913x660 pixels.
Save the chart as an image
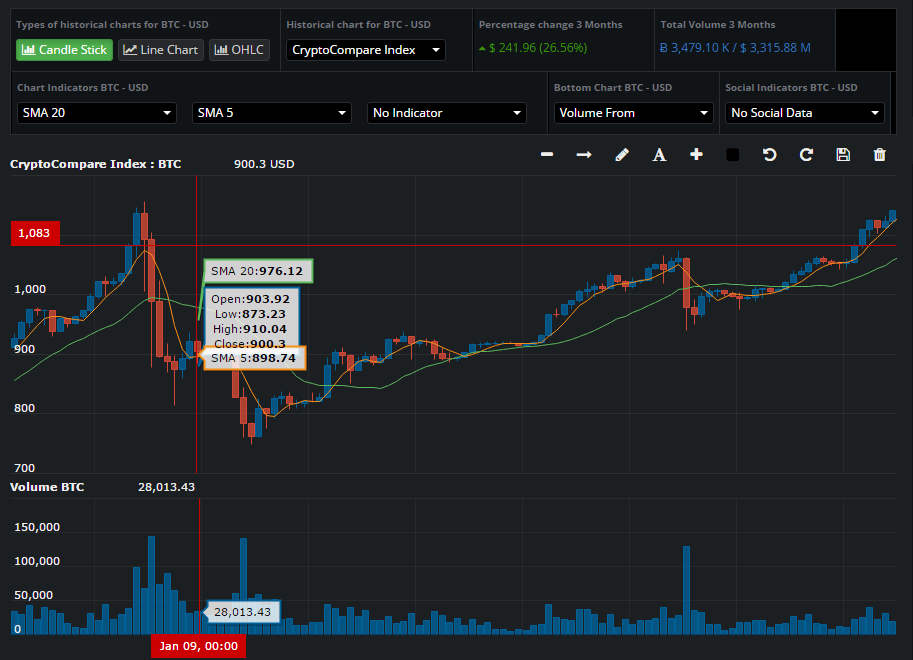(x=843, y=154)
